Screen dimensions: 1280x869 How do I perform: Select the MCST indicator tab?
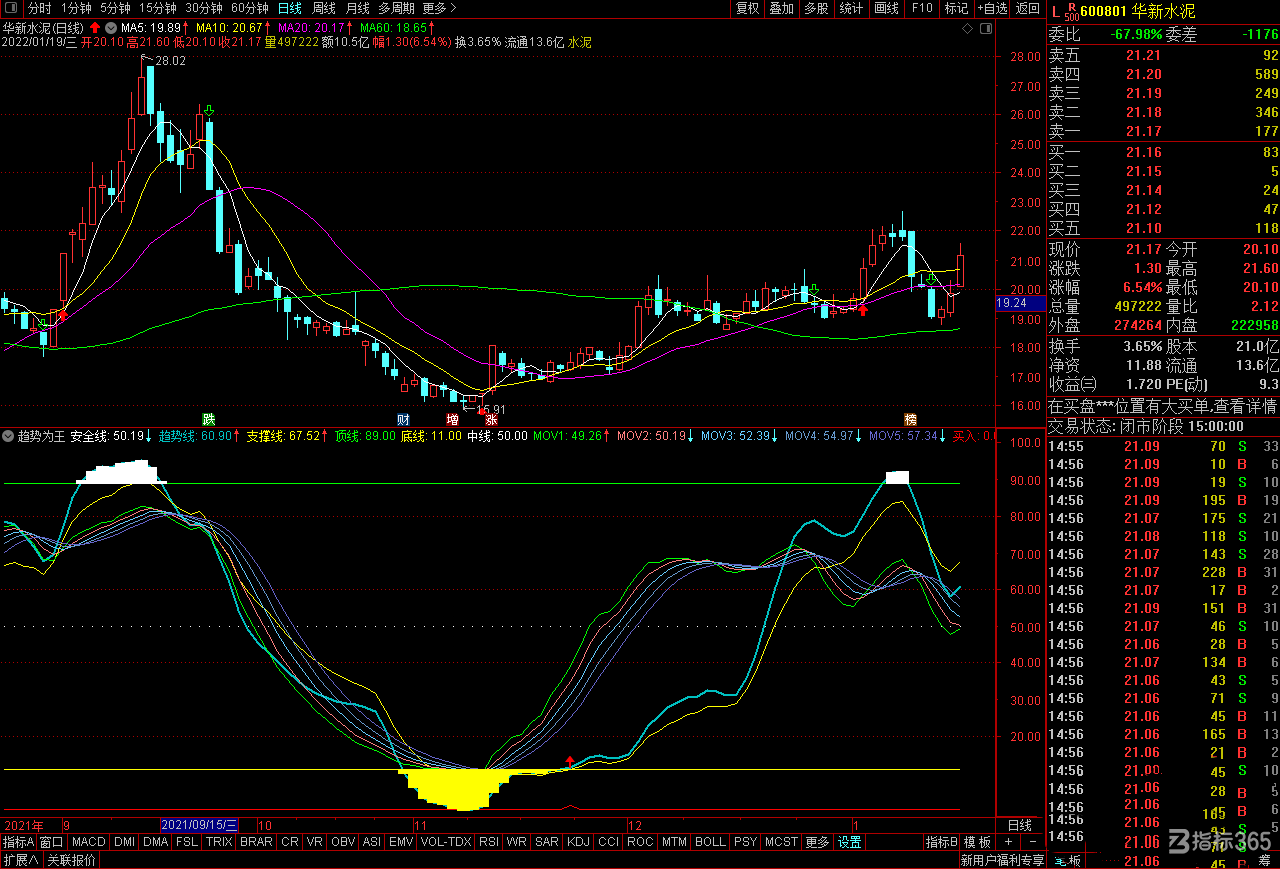[781, 842]
